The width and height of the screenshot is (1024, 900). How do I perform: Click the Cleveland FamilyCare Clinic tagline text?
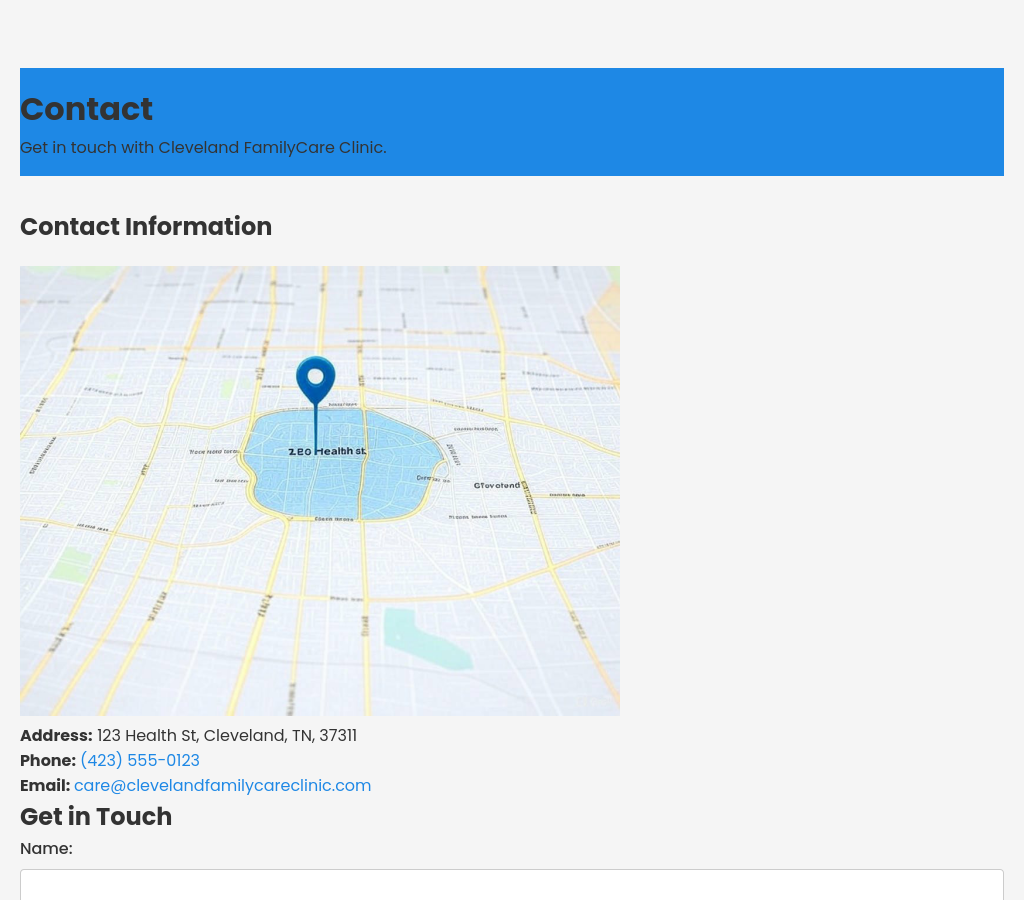[203, 148]
